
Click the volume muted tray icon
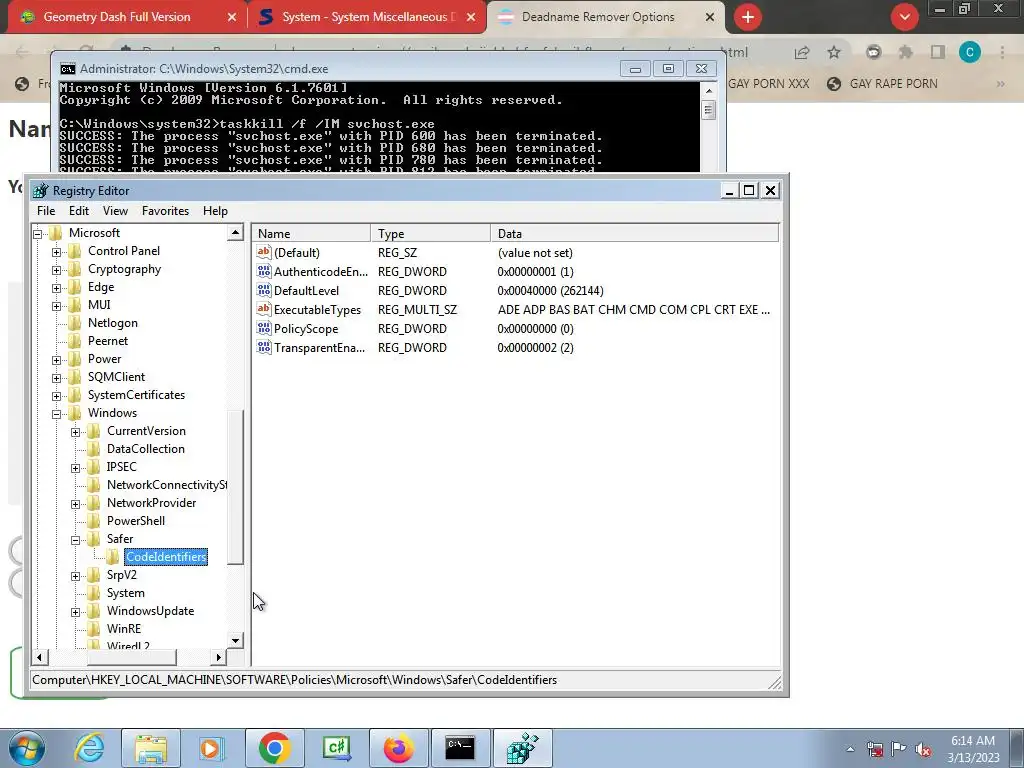[x=923, y=749]
